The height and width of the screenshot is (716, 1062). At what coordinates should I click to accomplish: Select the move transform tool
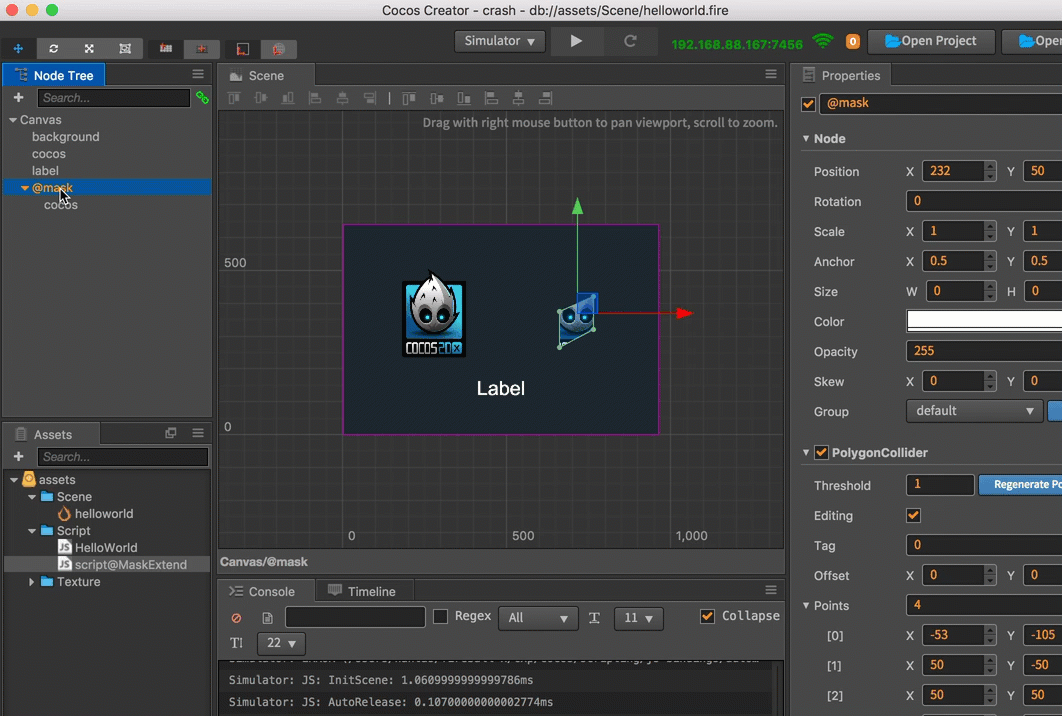pos(19,48)
